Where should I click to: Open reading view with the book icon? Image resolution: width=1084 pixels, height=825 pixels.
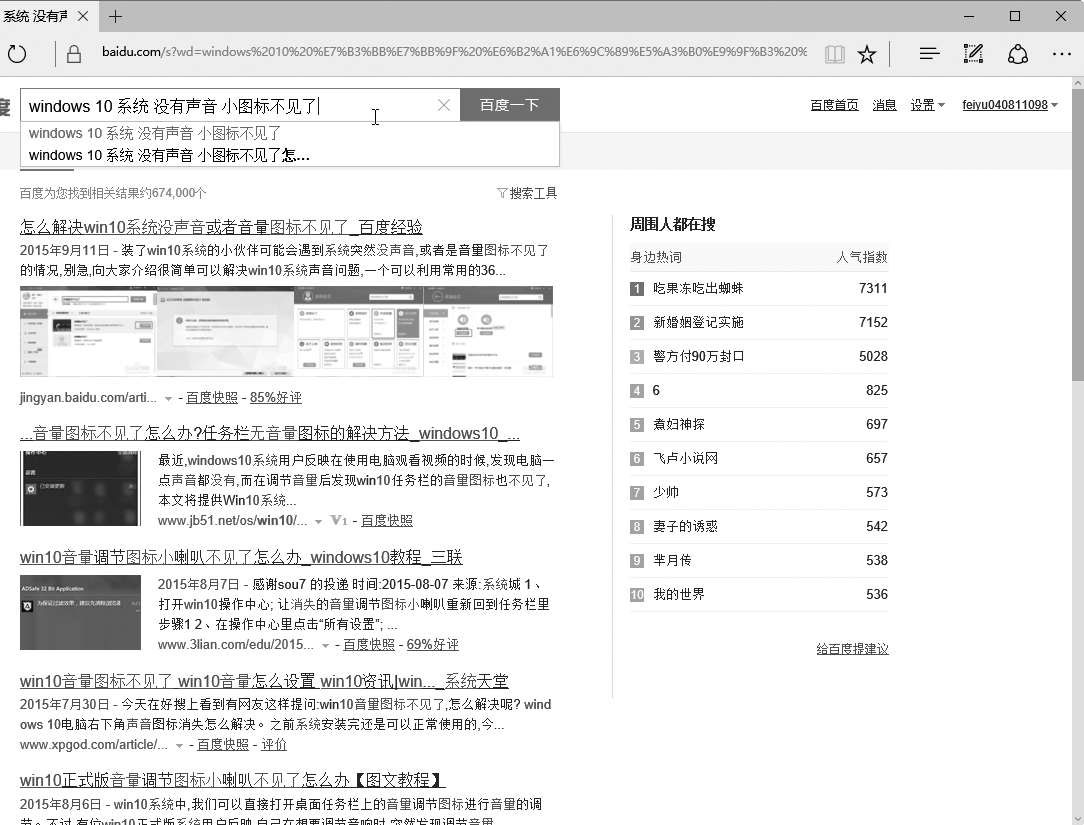click(x=834, y=54)
